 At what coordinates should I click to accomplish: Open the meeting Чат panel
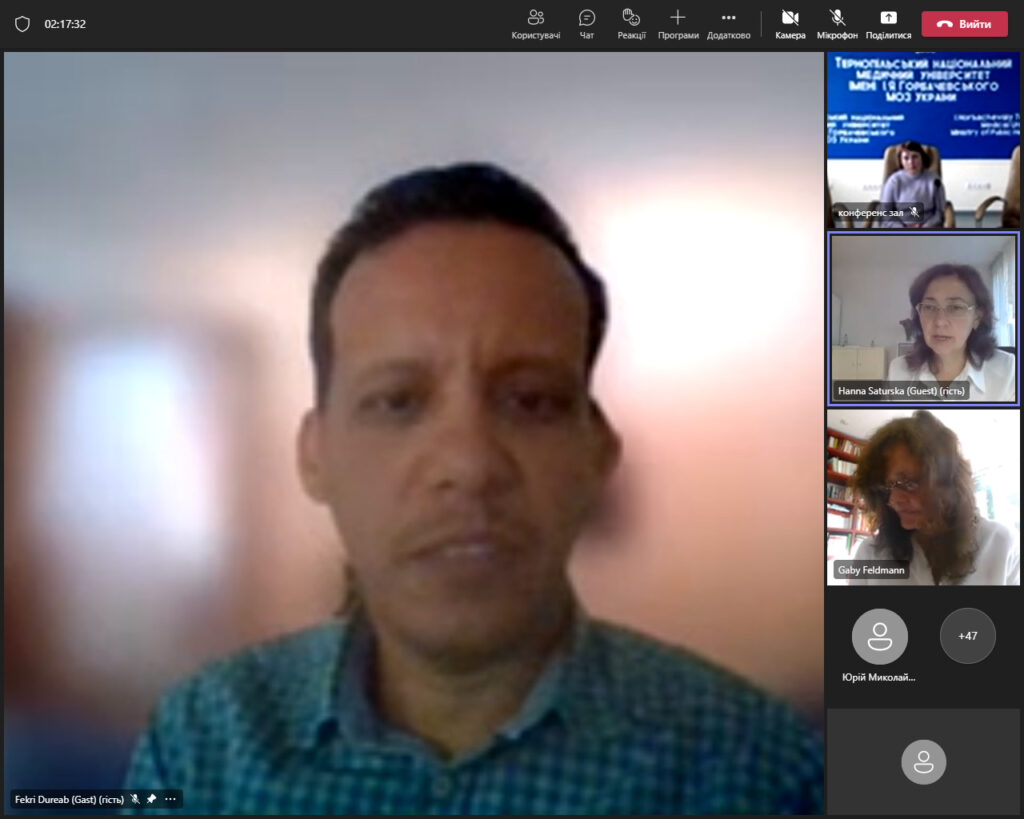[x=587, y=24]
